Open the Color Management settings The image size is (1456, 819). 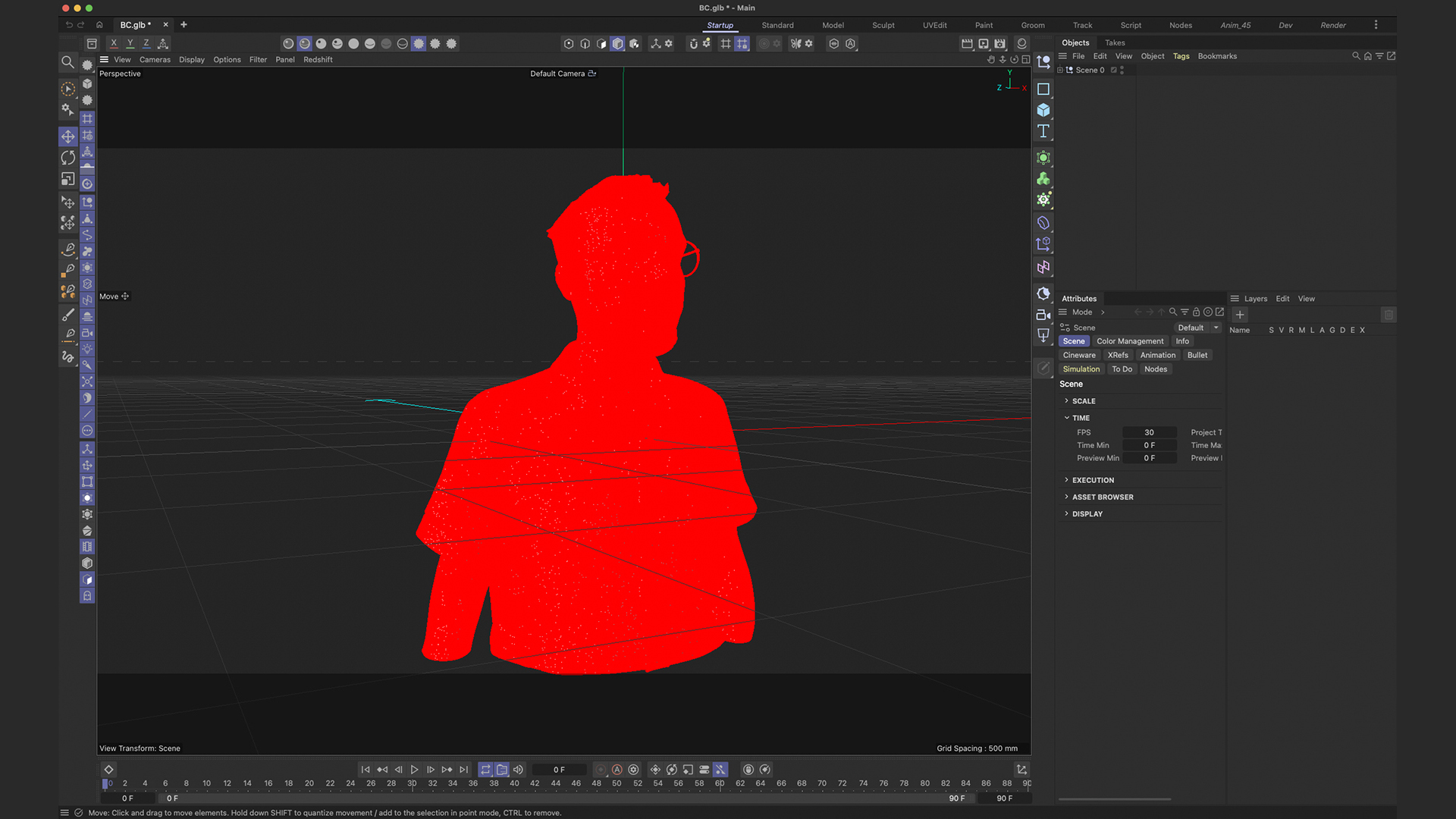point(1130,340)
